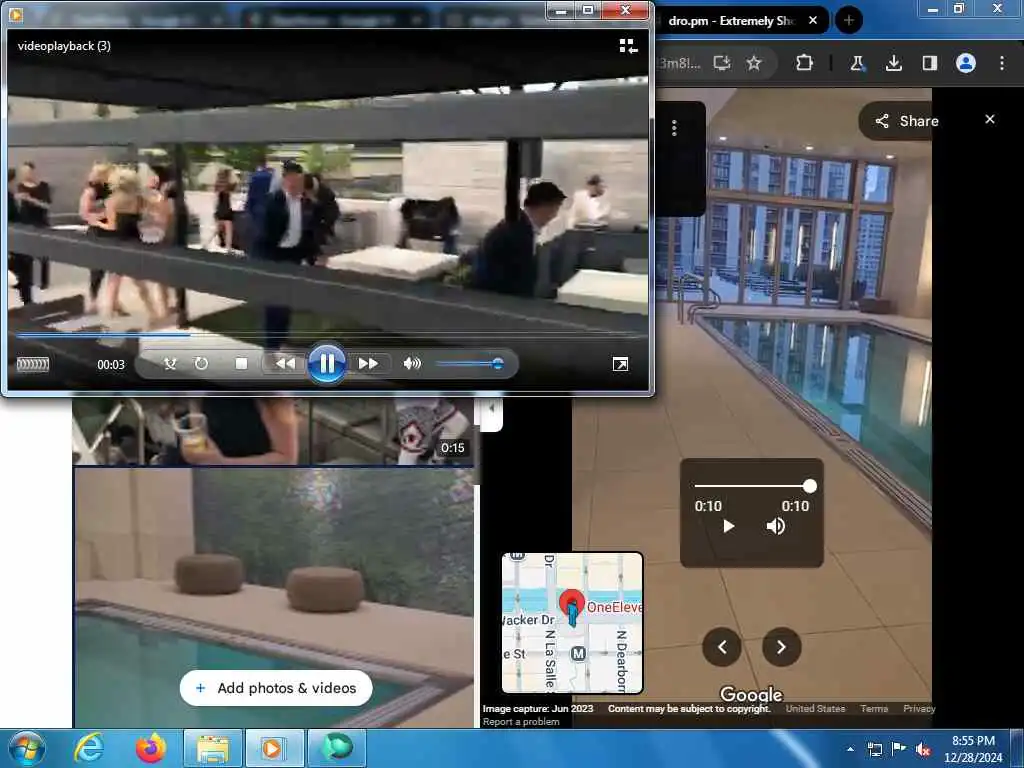1024x768 pixels.
Task: Show hidden system tray icons
Action: click(850, 749)
